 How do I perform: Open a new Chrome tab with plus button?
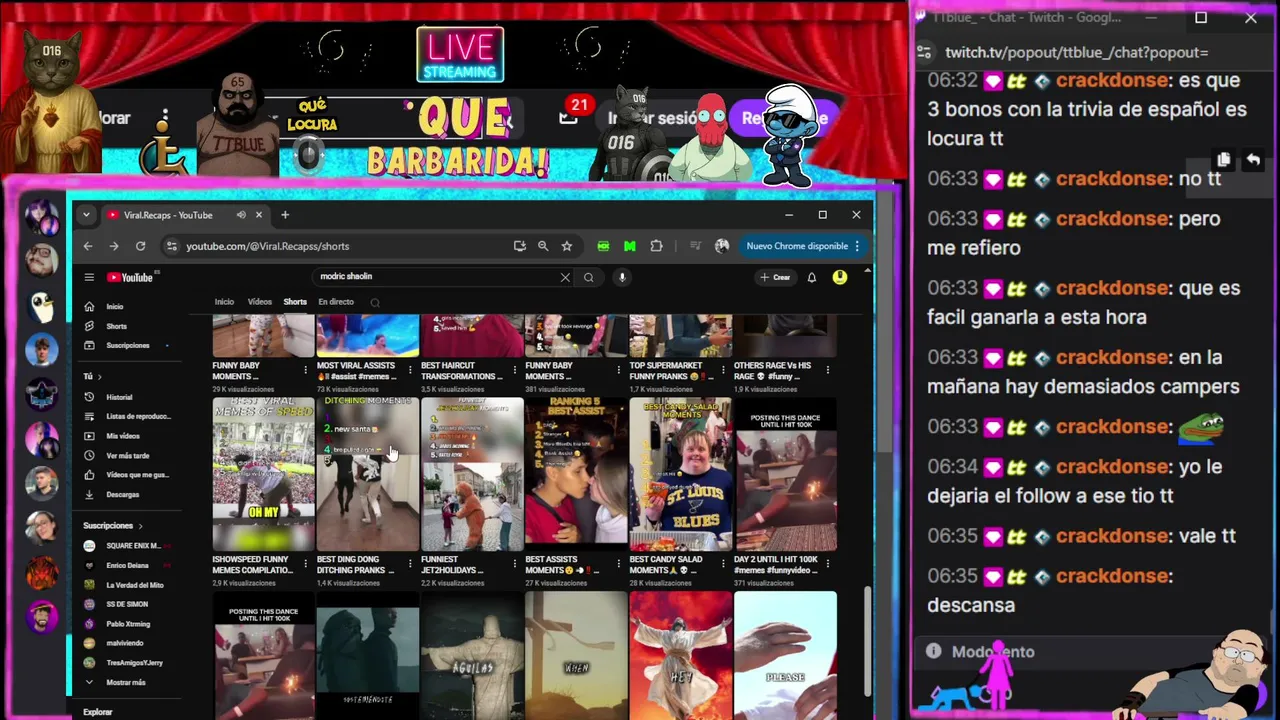[x=285, y=215]
